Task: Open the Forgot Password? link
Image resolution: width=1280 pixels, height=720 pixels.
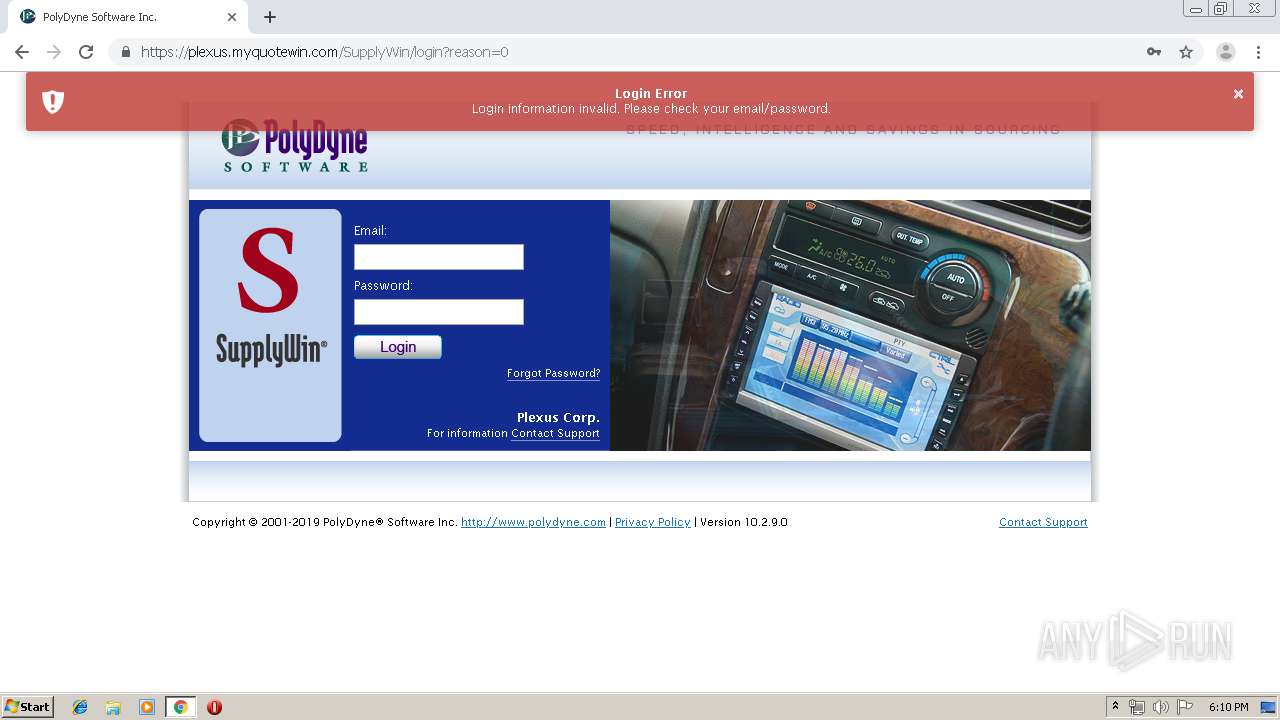Action: pos(553,373)
